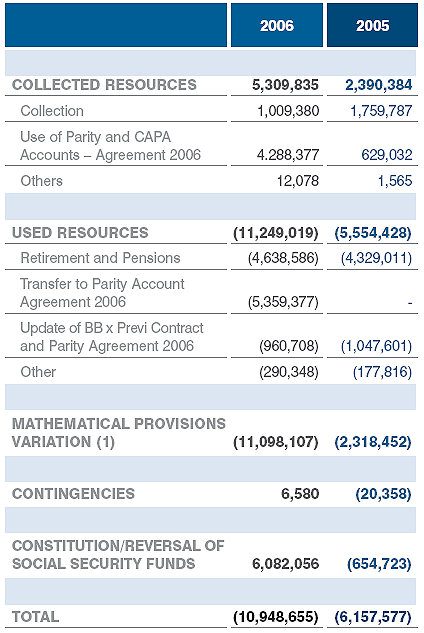424x633 pixels.
Task: Click USED RESOURCES 2006 total (11,249,019)
Action: tap(276, 233)
